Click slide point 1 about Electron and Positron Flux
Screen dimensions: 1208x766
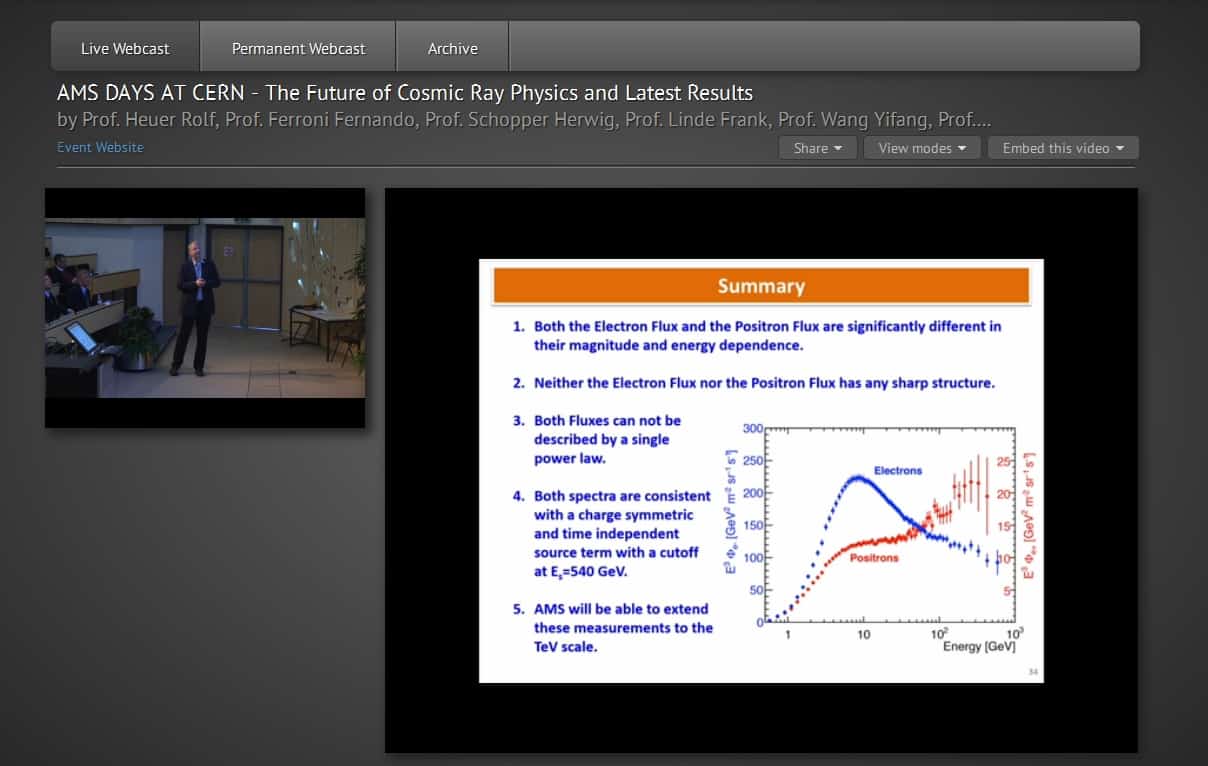(x=757, y=335)
